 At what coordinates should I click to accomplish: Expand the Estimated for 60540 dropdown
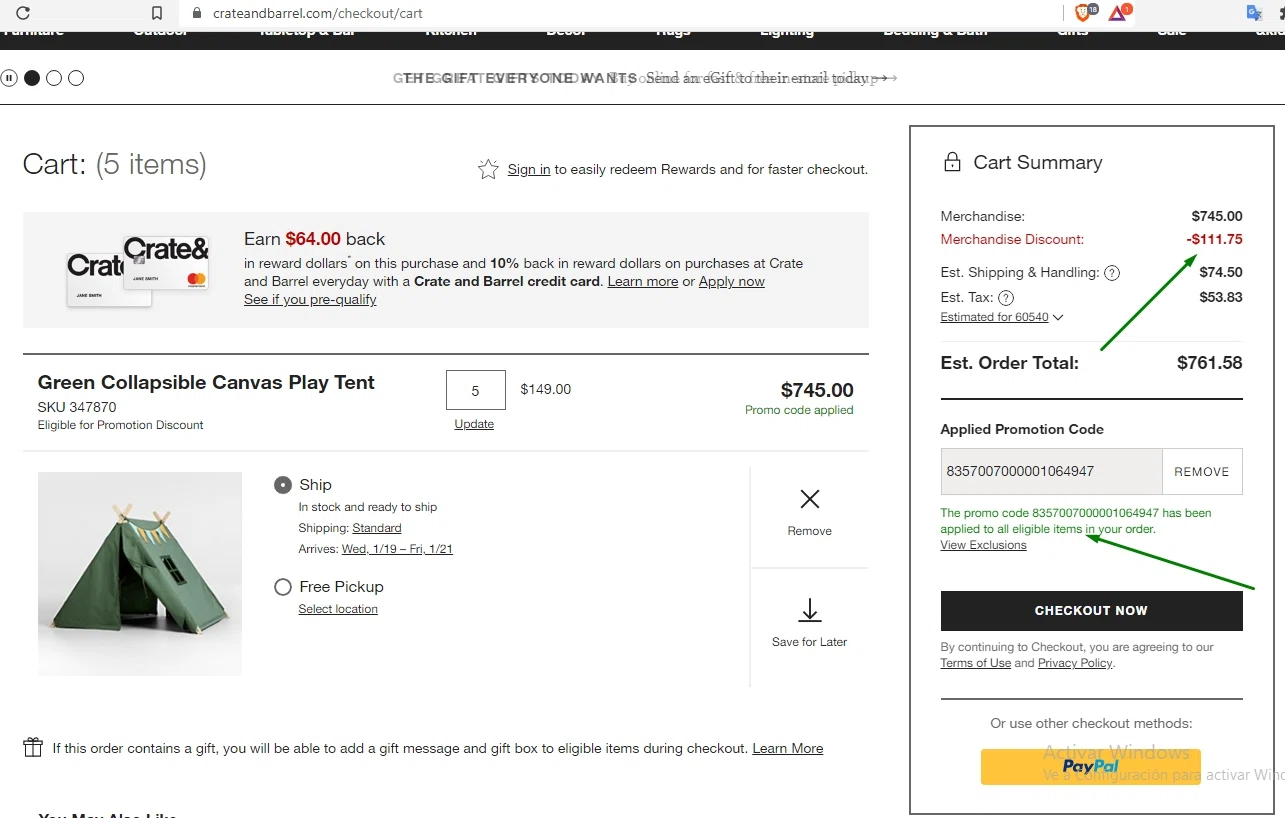coord(1002,317)
